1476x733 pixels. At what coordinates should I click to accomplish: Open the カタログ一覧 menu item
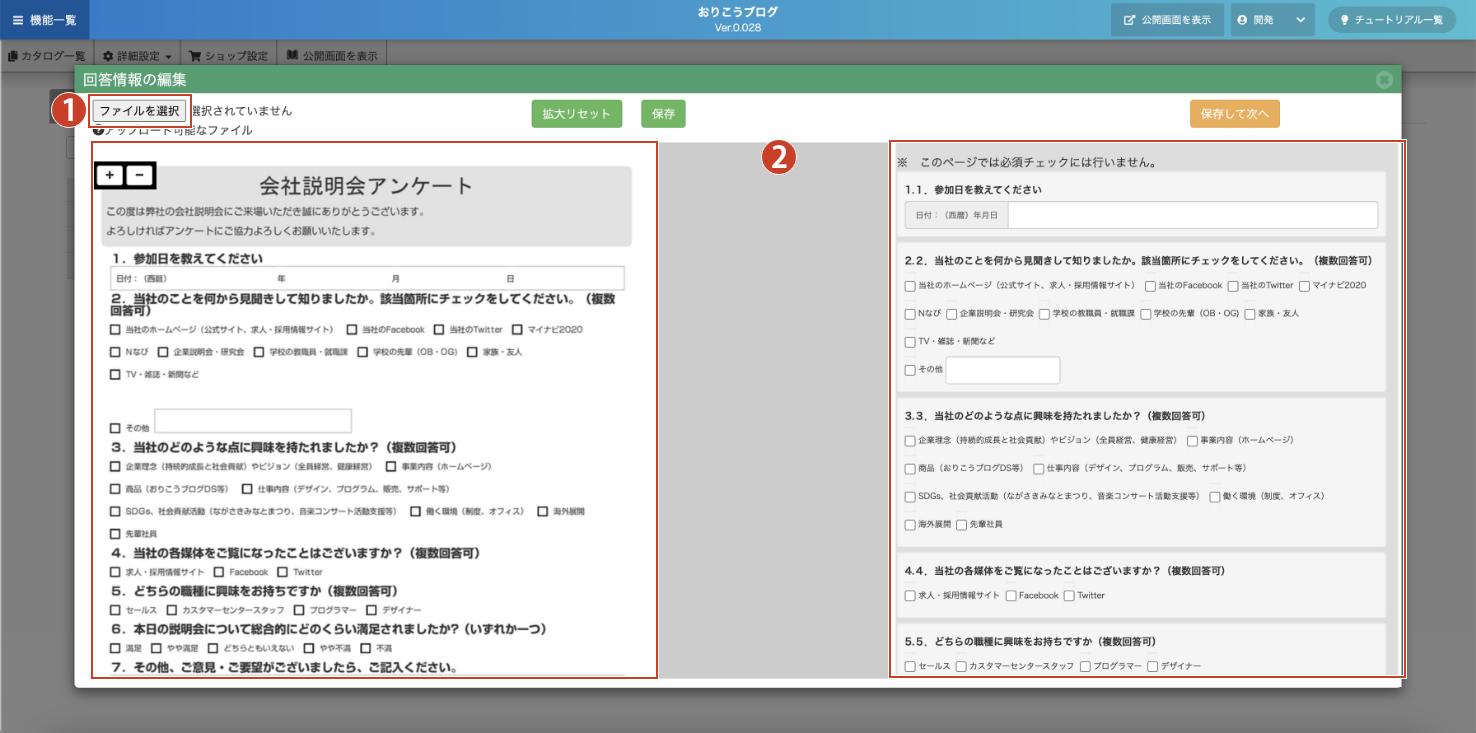pyautogui.click(x=46, y=56)
